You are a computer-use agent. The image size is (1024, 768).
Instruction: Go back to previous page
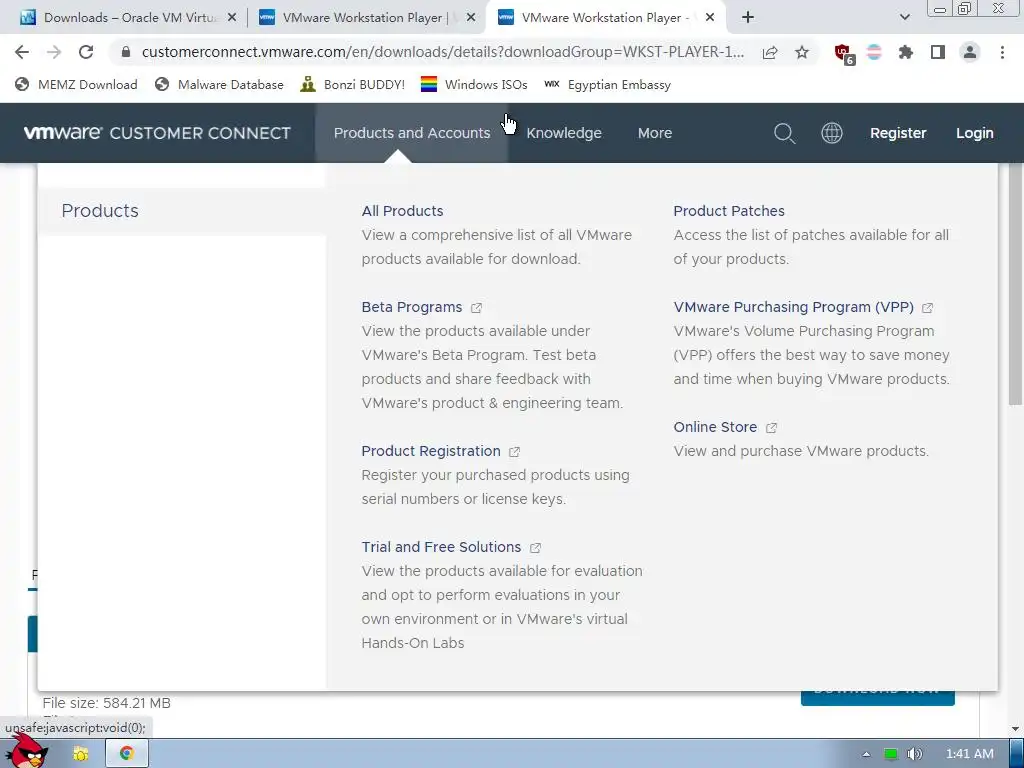(x=22, y=52)
